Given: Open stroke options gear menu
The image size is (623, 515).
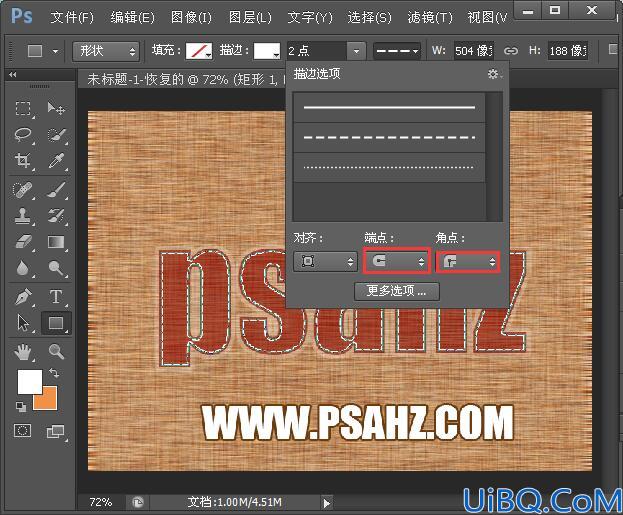Looking at the screenshot, I should coord(494,74).
